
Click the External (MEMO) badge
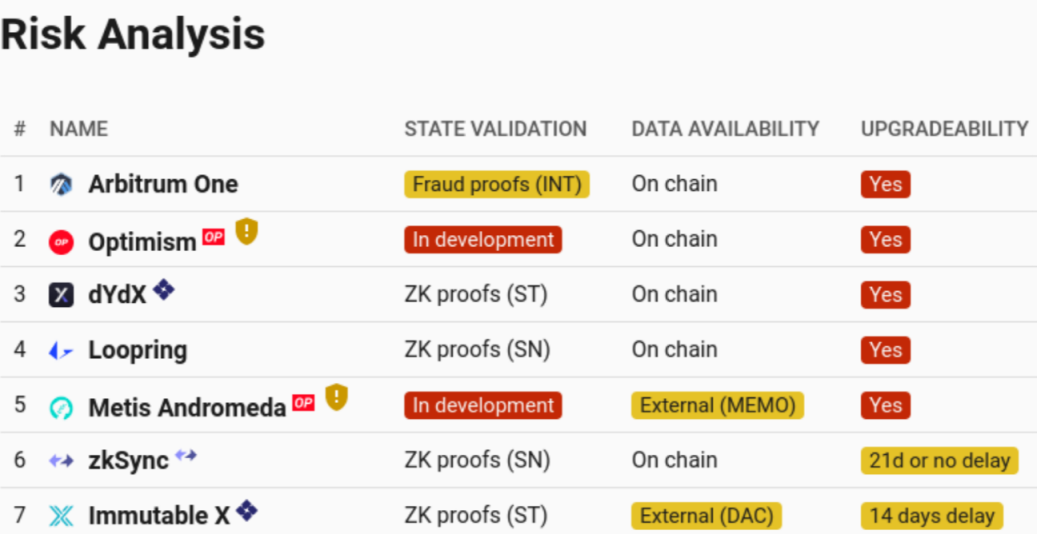tap(717, 406)
